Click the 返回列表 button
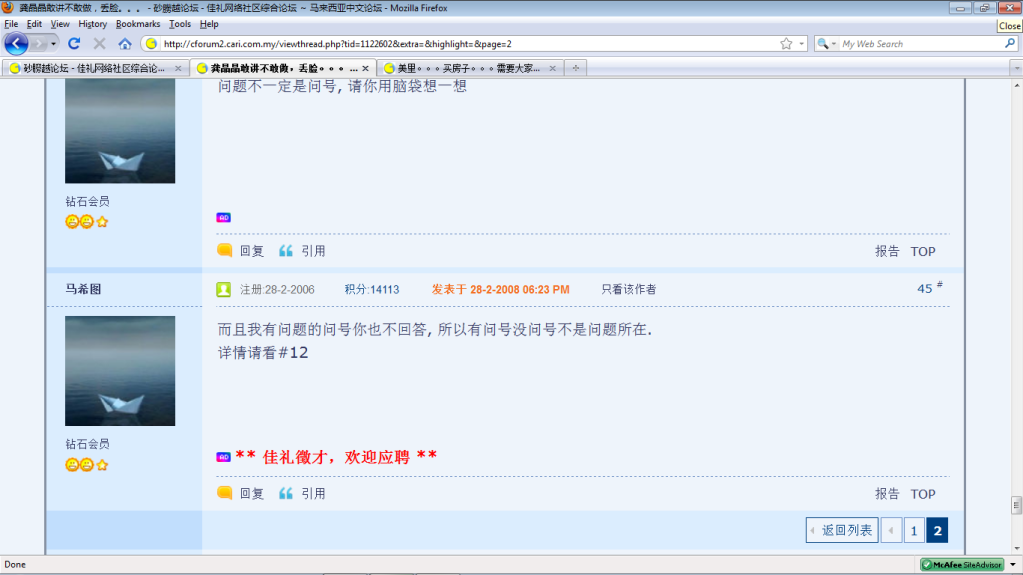This screenshot has width=1023, height=575. (x=841, y=530)
